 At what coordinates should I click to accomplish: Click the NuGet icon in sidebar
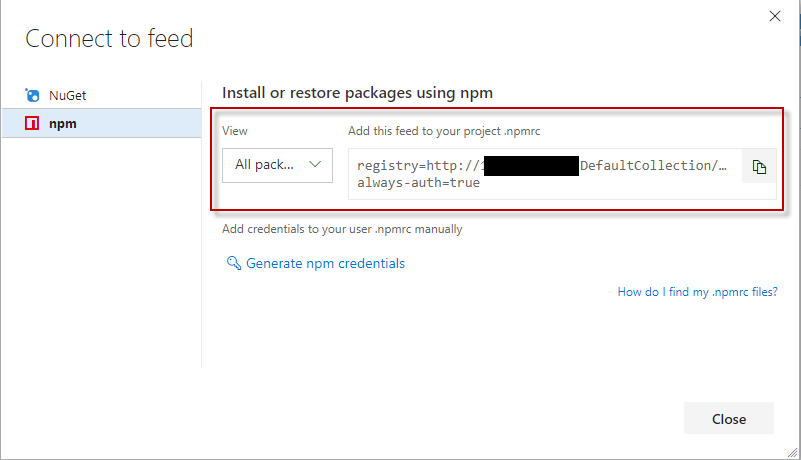tap(33, 96)
